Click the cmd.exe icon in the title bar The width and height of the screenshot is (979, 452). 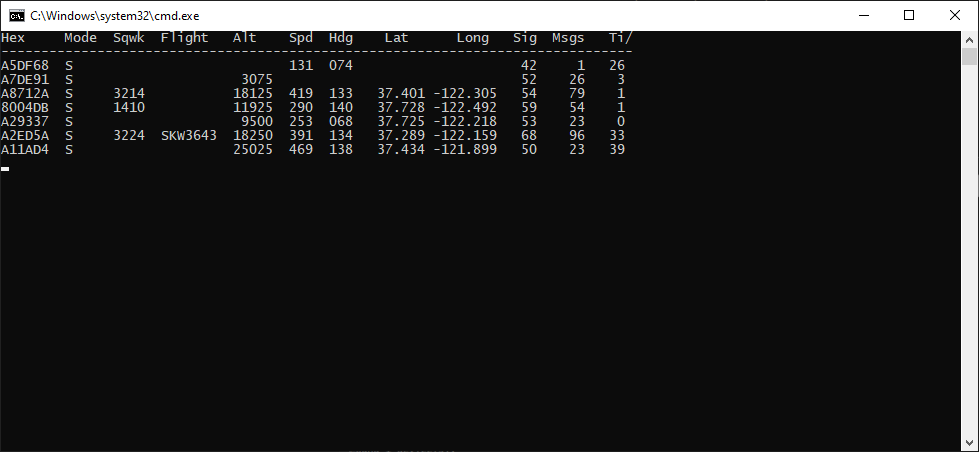pyautogui.click(x=17, y=16)
